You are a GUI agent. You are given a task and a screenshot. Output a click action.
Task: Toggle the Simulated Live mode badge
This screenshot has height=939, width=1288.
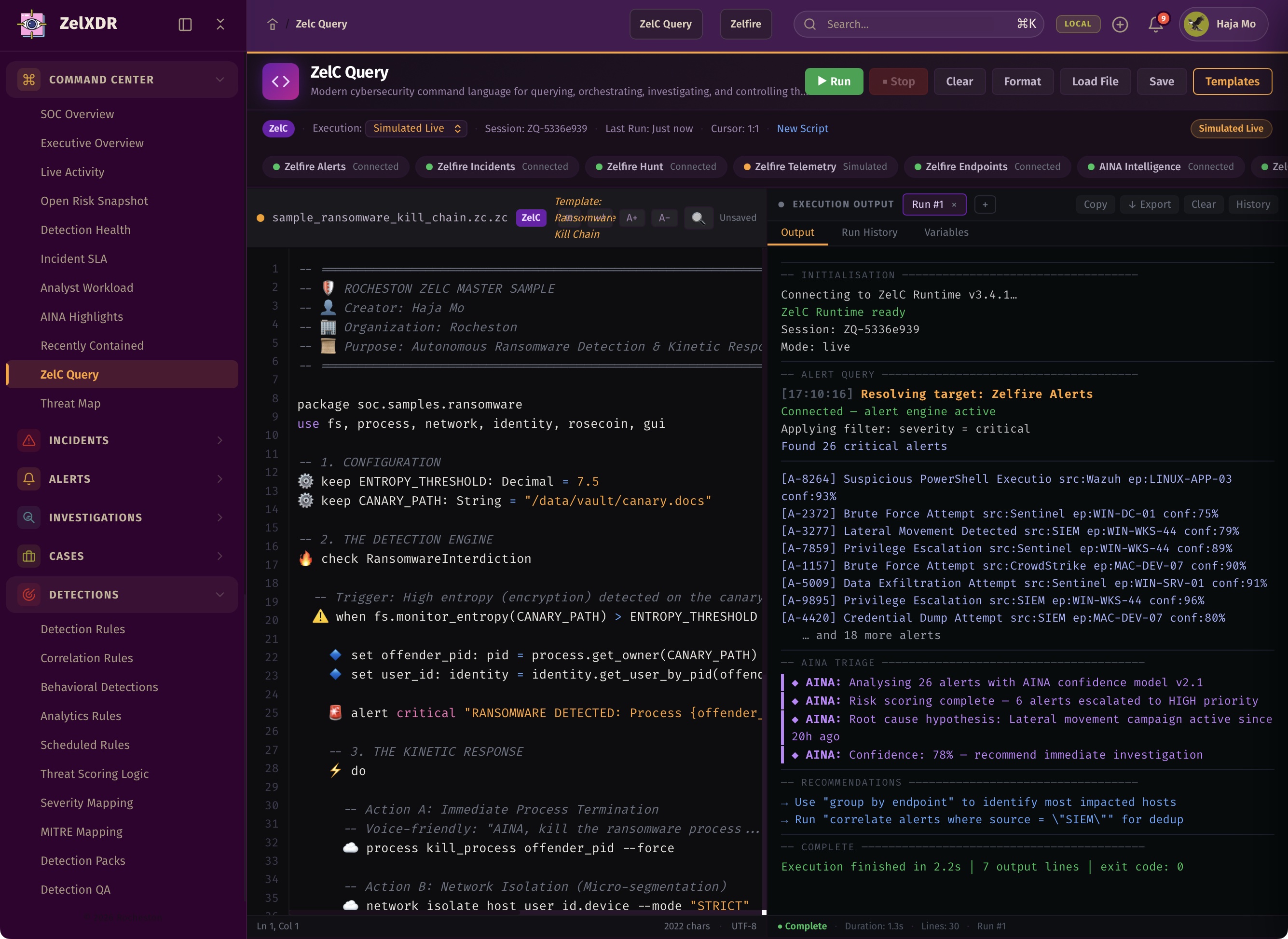coord(1231,128)
